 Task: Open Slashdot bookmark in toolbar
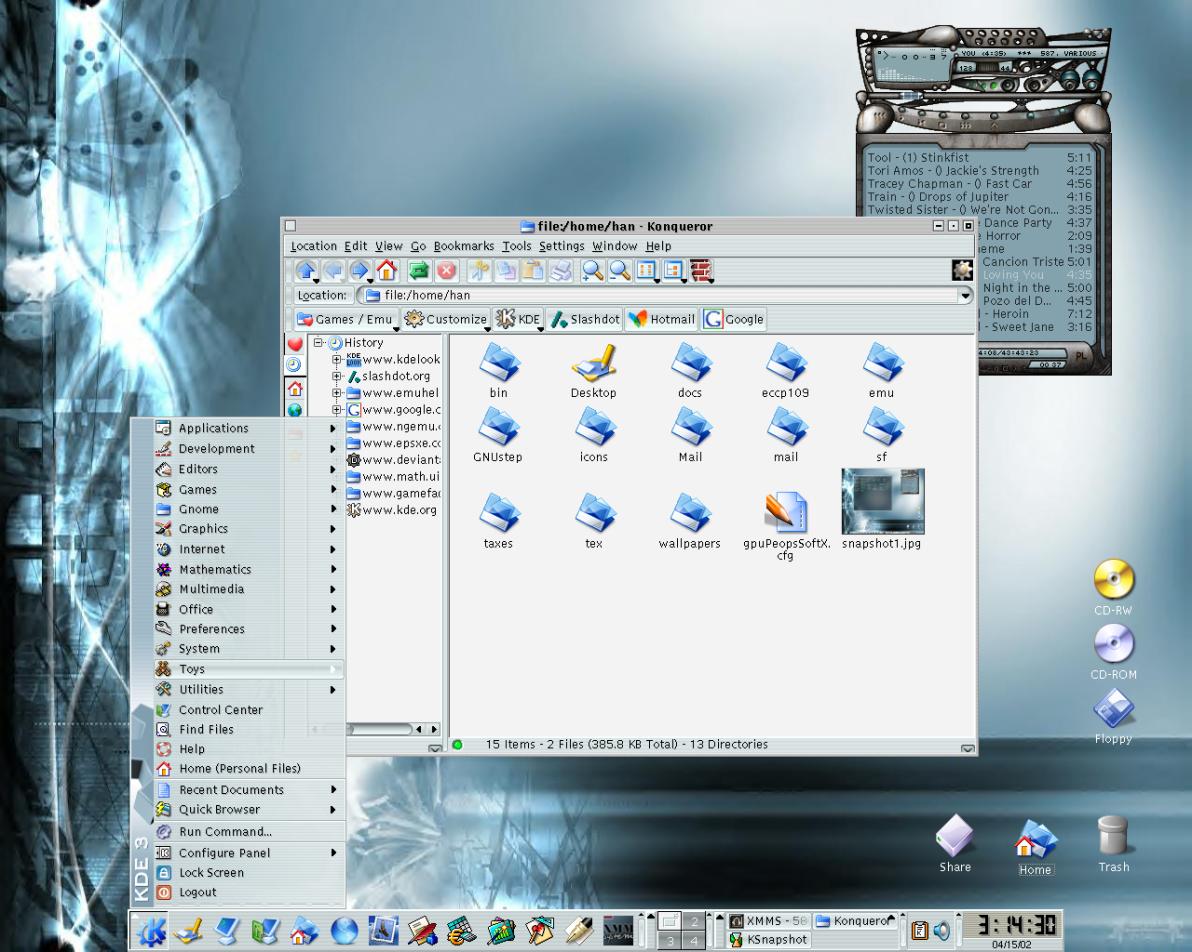click(x=585, y=319)
